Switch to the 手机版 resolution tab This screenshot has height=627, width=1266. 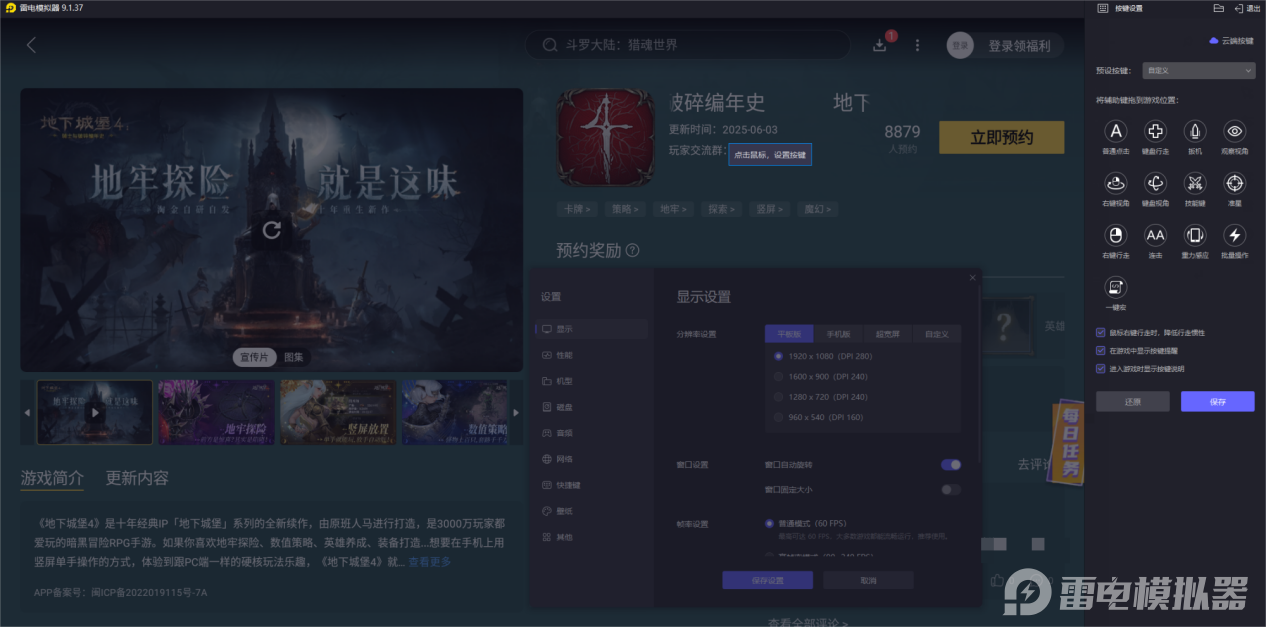click(838, 333)
